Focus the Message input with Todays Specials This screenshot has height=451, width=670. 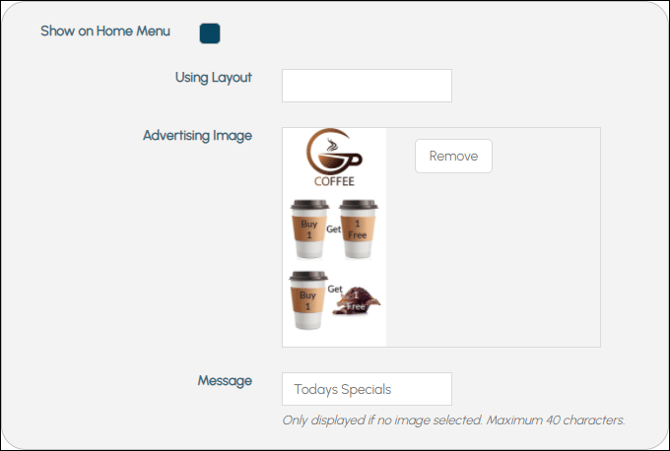pos(367,389)
